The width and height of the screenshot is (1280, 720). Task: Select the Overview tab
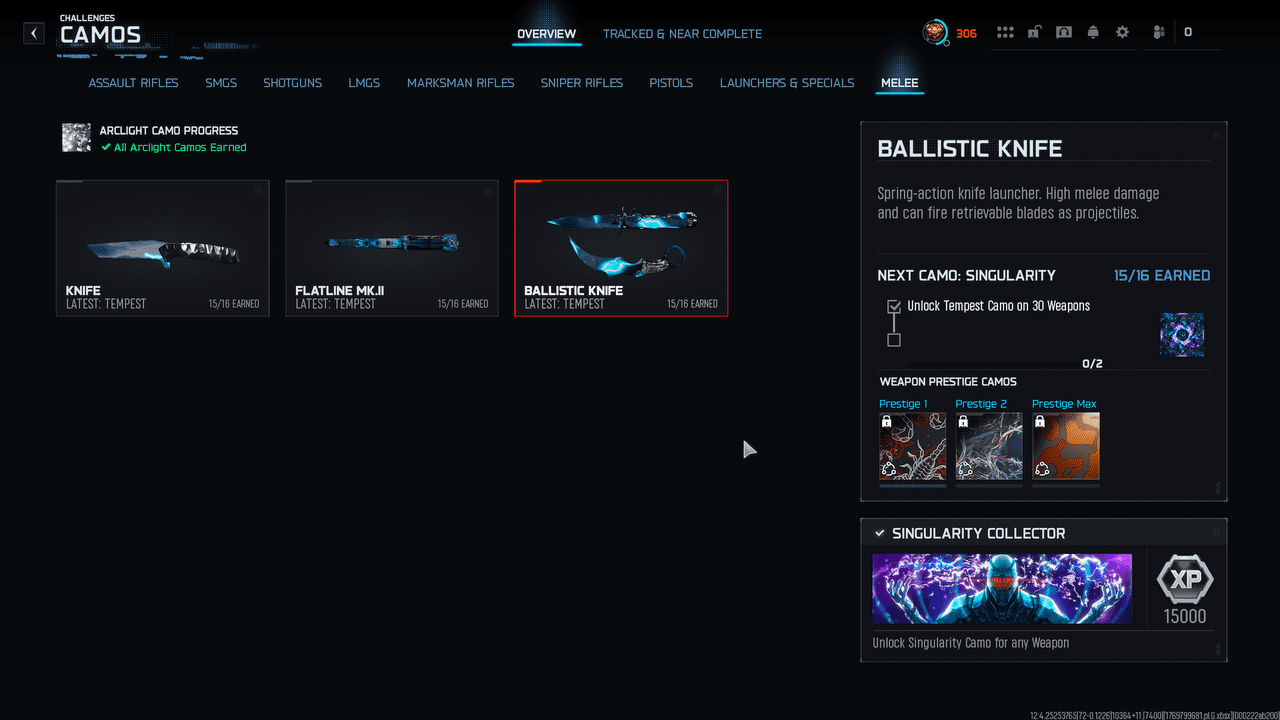tap(546, 34)
